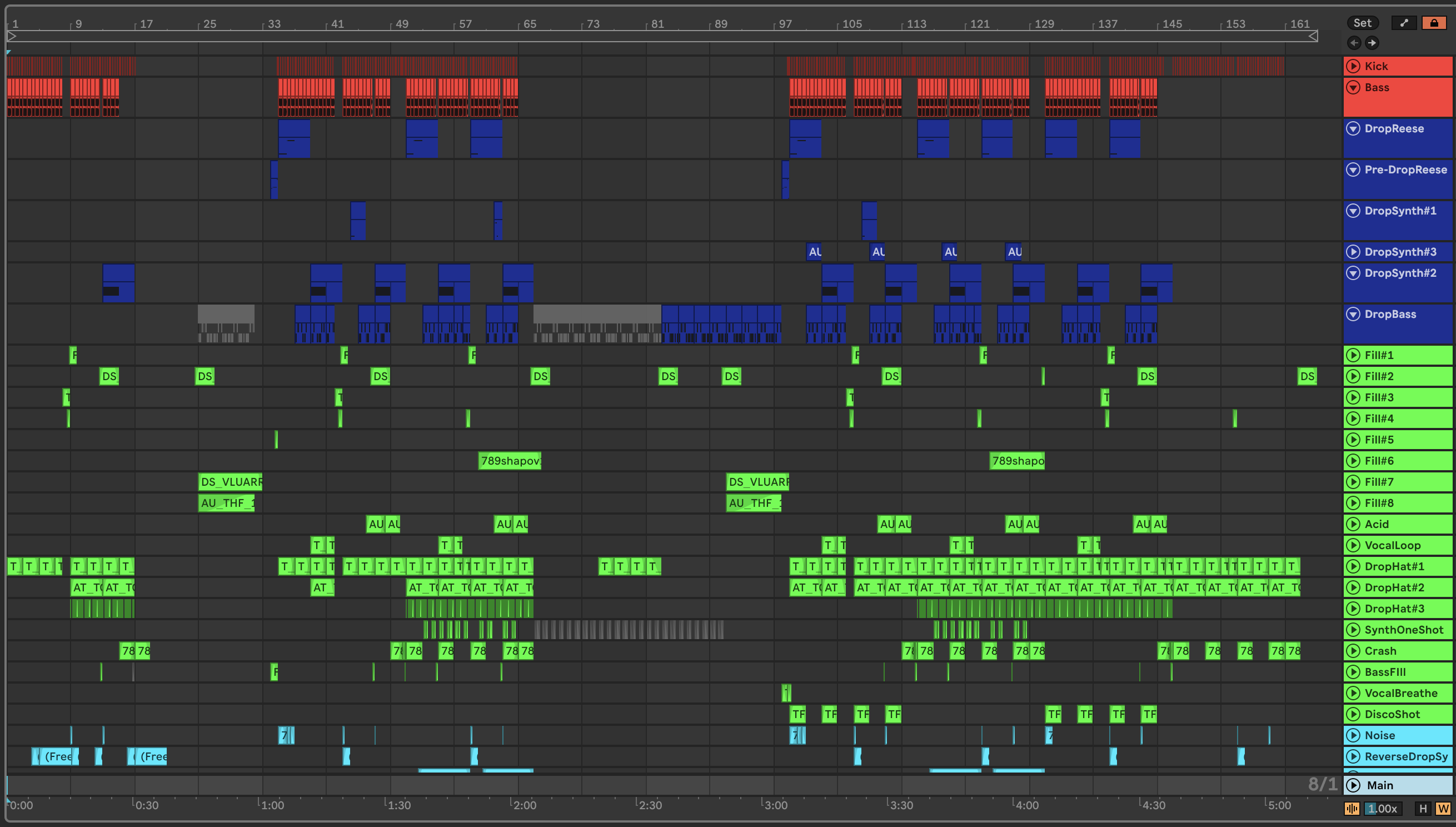This screenshot has height=827, width=1456.
Task: Toggle Optimize Arrangement Width (W) button
Action: [1443, 808]
